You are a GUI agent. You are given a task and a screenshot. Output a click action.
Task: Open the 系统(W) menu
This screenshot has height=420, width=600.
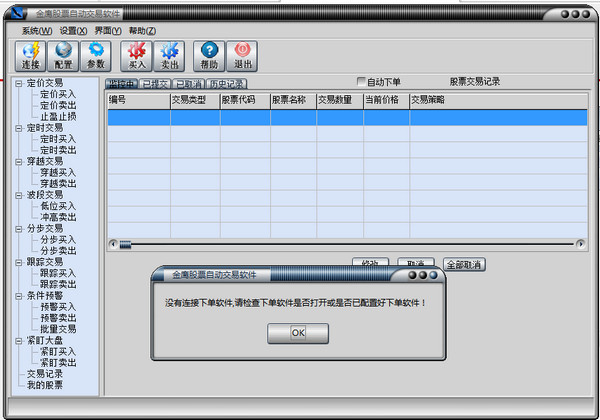37,31
